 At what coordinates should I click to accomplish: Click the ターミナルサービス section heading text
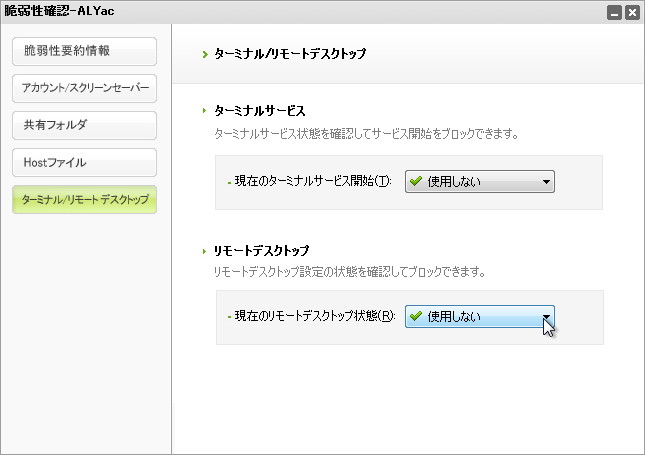[260, 110]
